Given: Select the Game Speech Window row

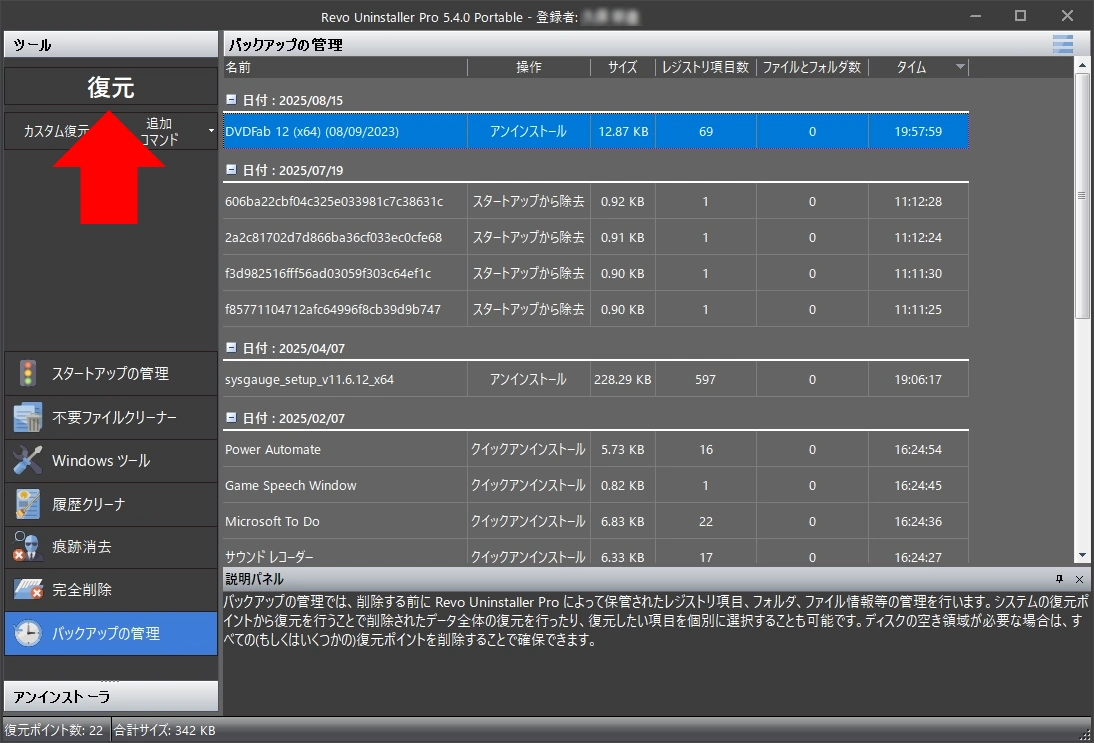Looking at the screenshot, I should coord(596,485).
